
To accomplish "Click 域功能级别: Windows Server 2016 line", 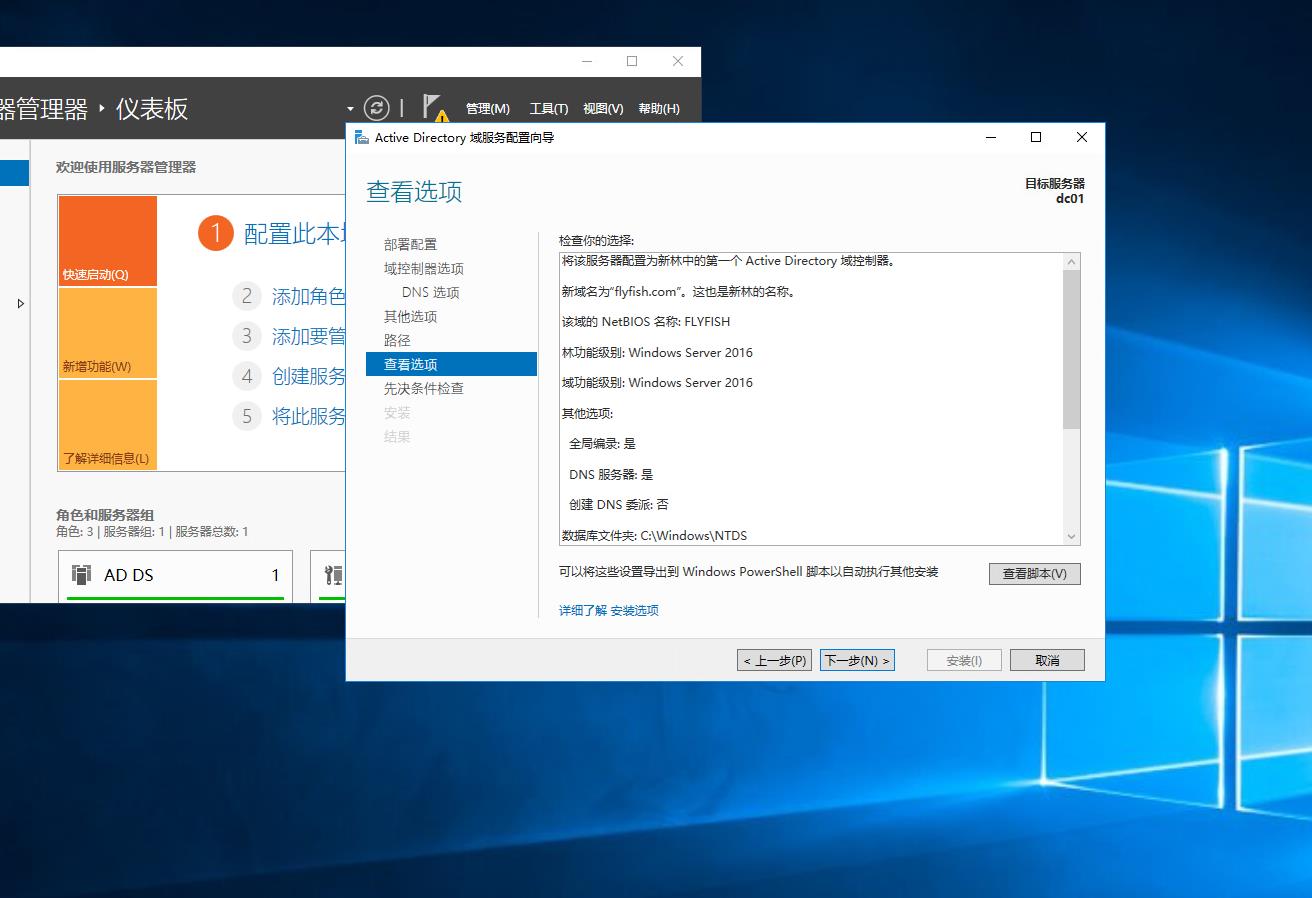I will [657, 382].
